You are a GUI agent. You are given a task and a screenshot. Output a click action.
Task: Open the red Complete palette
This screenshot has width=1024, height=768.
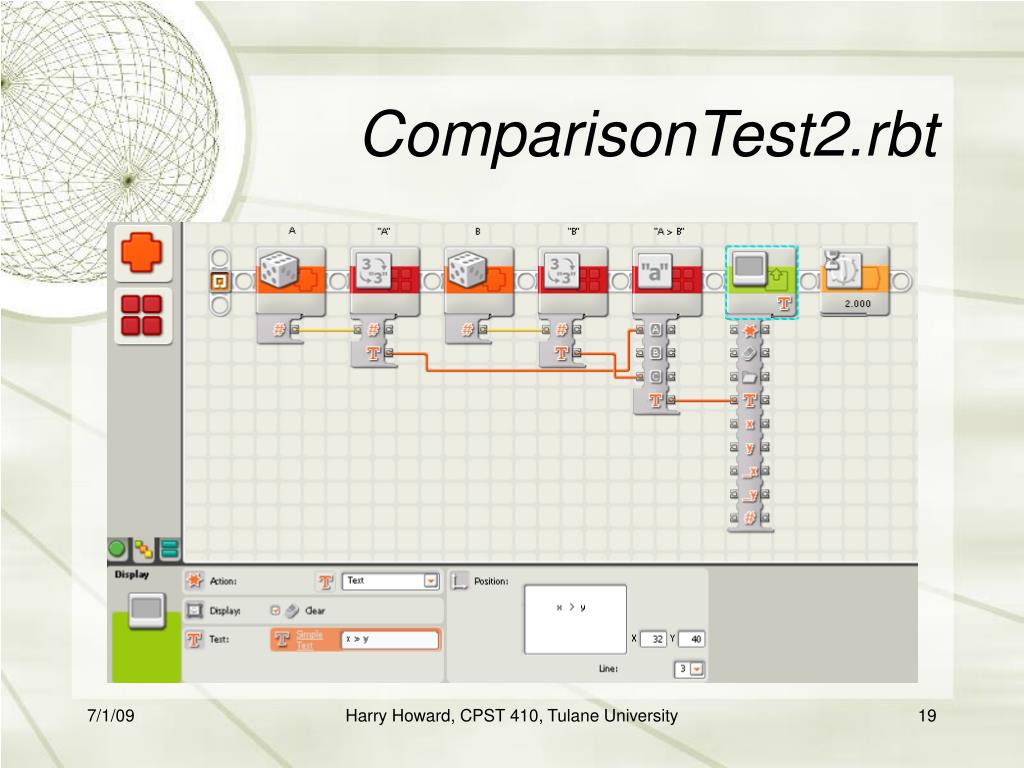pyautogui.click(x=142, y=315)
